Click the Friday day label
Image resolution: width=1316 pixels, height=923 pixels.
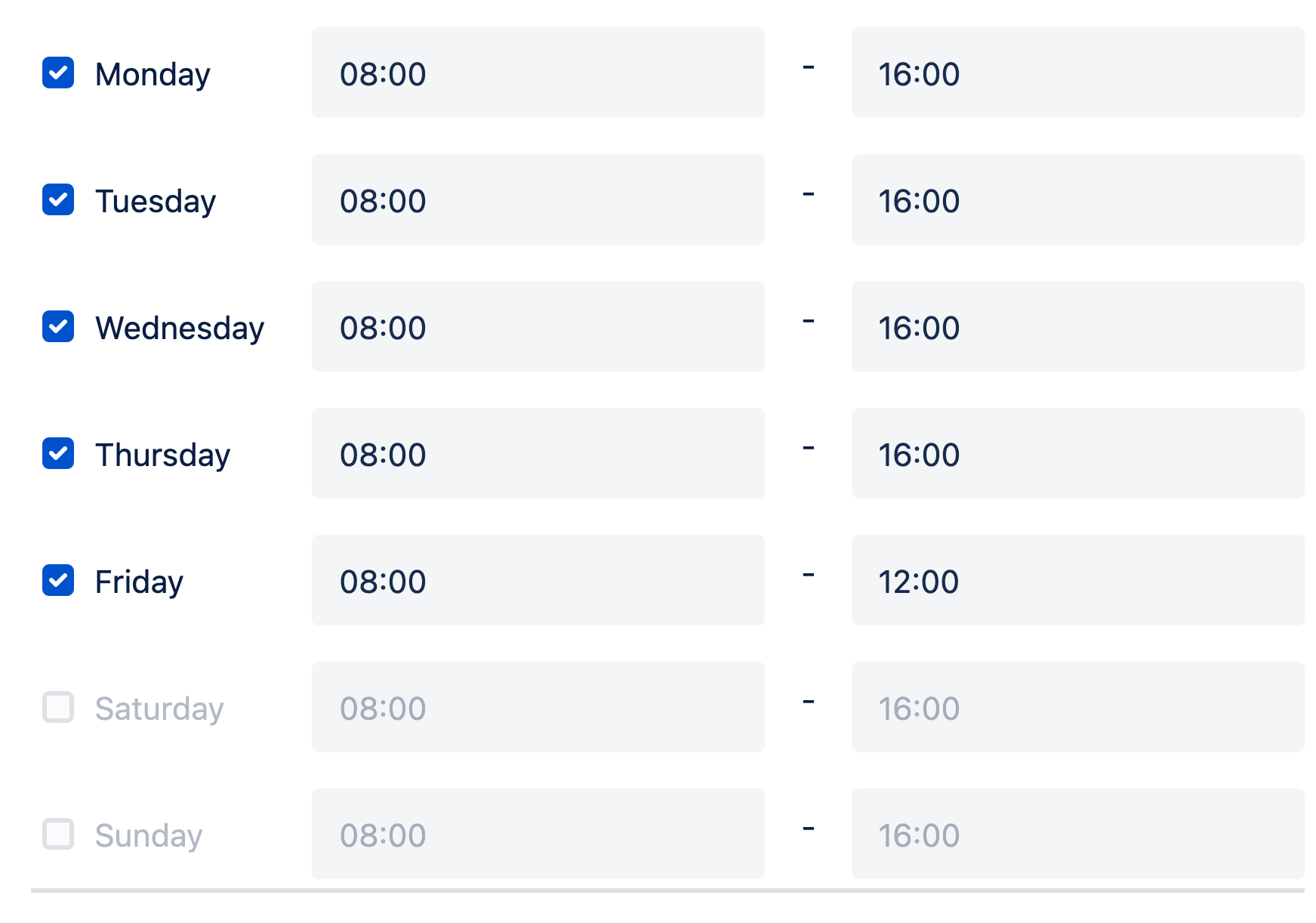(139, 582)
